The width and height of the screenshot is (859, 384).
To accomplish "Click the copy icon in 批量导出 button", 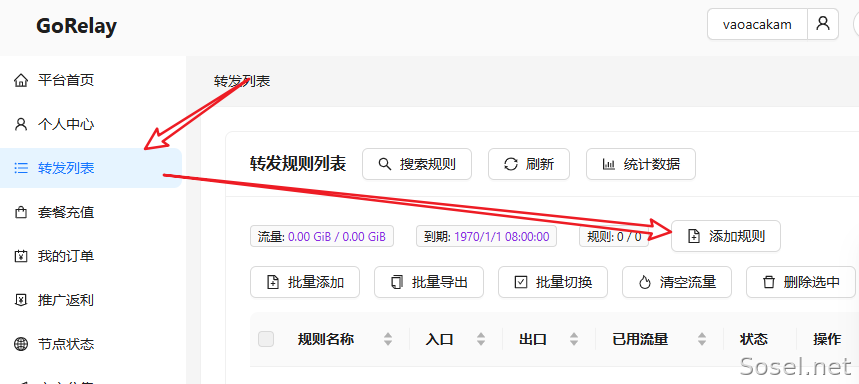I will tap(397, 282).
